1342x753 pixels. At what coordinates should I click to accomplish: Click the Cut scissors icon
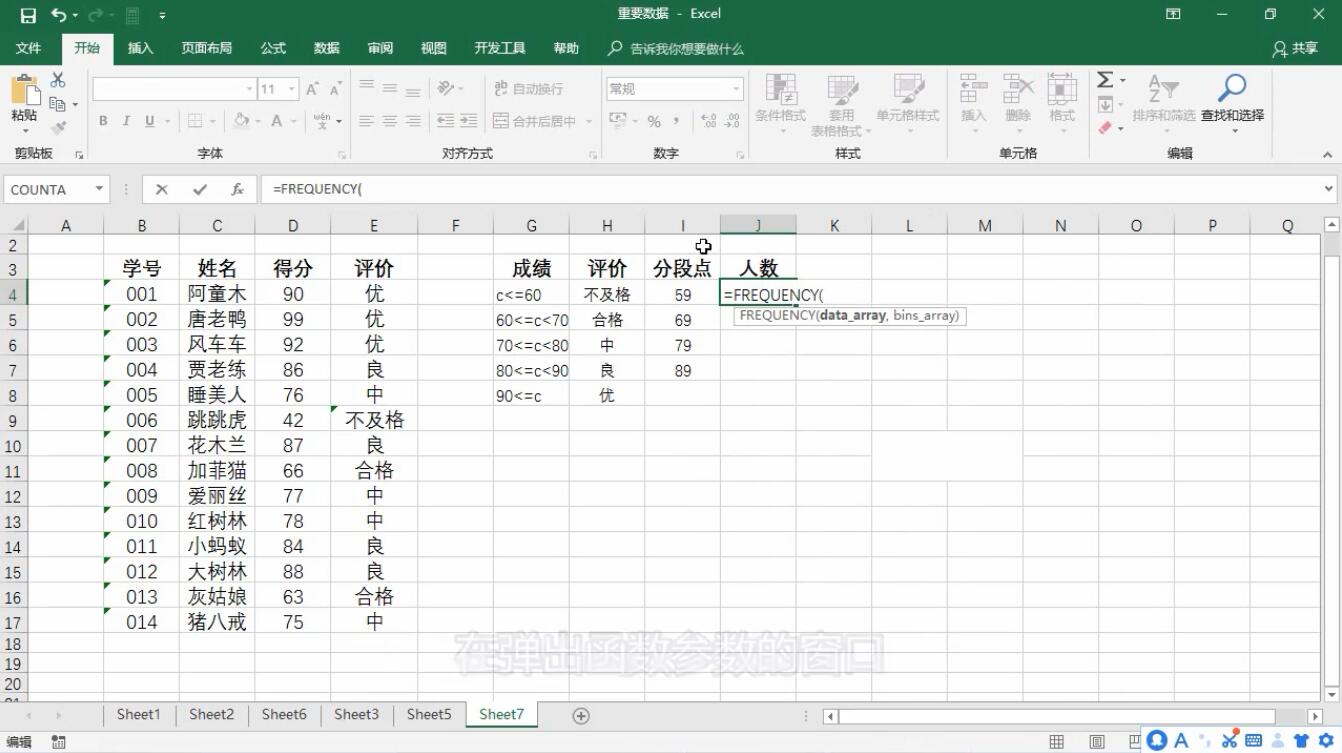click(x=58, y=80)
